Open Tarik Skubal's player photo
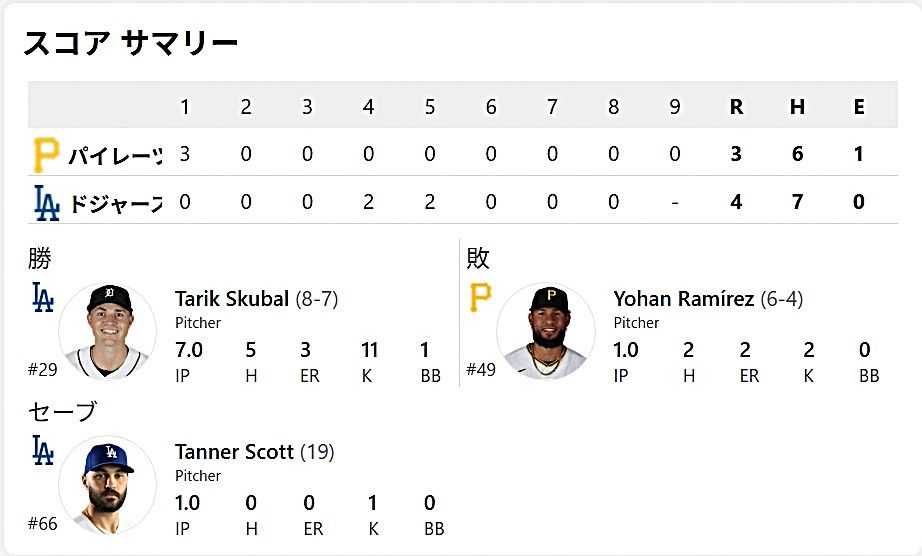The width and height of the screenshot is (922, 556). 108,332
